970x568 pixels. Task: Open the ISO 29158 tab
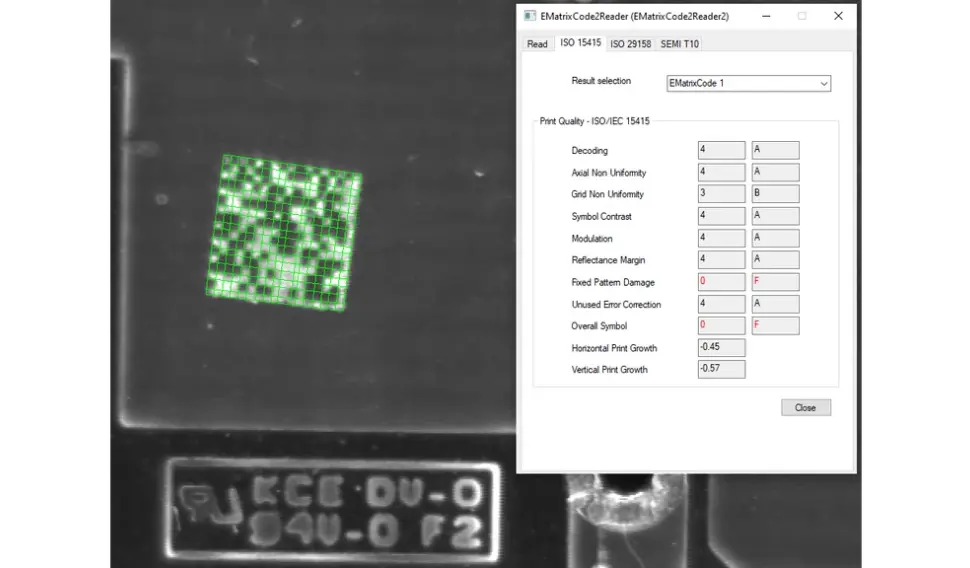pyautogui.click(x=630, y=43)
